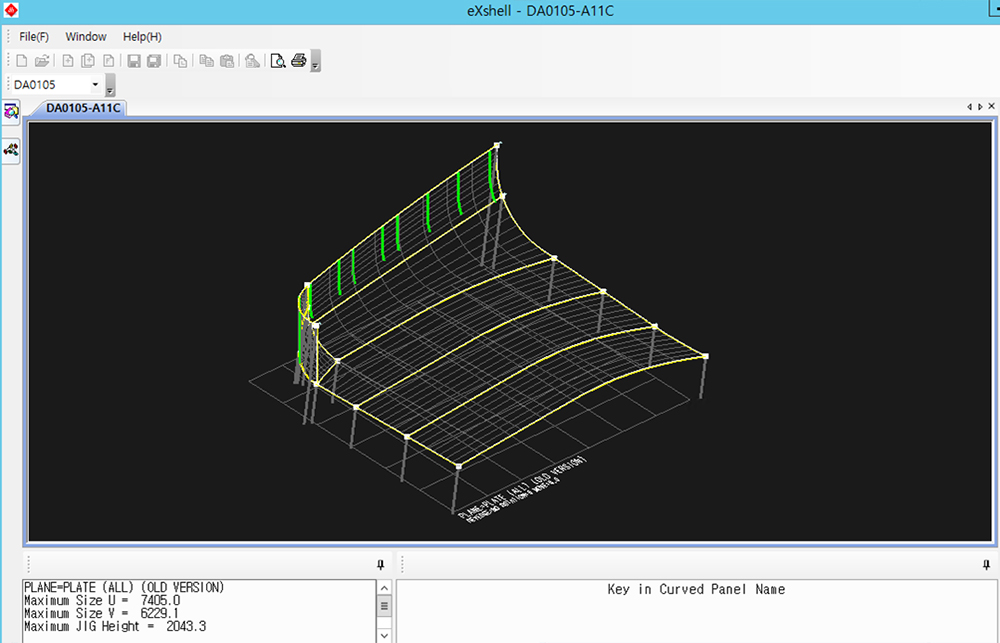Click the output panel scrollbar thumb

pos(384,606)
